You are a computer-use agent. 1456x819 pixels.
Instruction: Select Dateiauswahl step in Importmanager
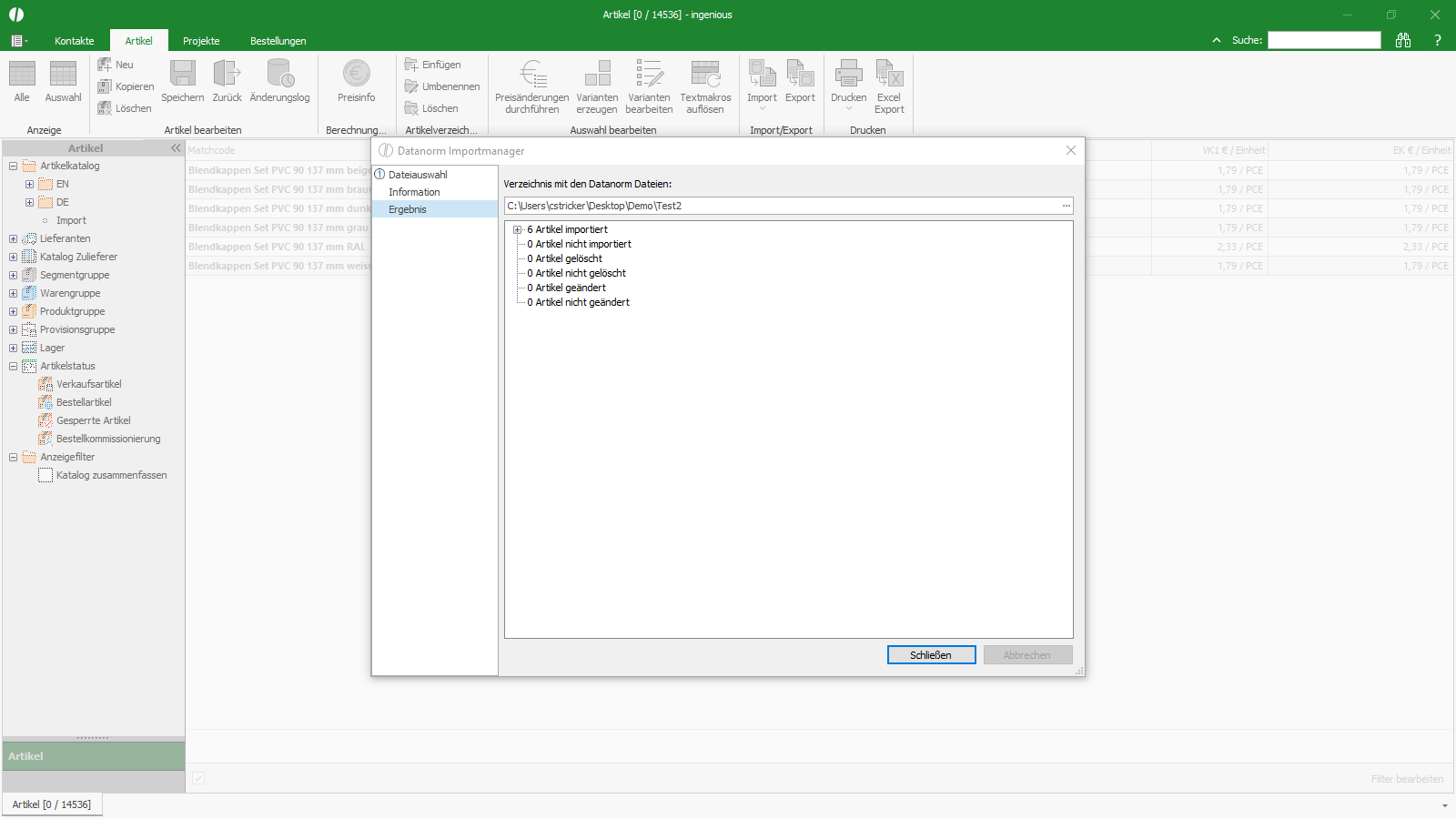[x=418, y=175]
